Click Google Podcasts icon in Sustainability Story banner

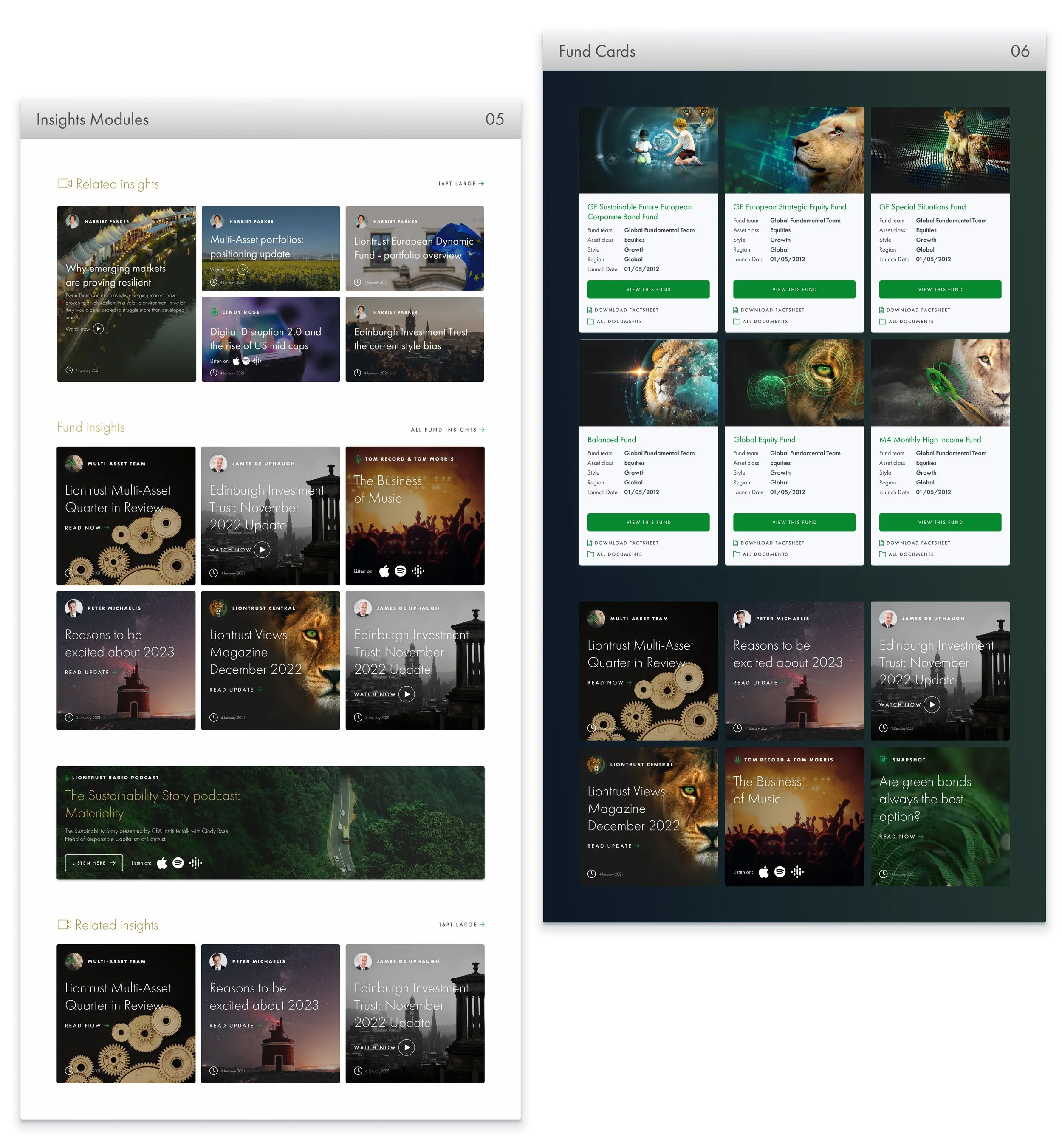point(195,863)
